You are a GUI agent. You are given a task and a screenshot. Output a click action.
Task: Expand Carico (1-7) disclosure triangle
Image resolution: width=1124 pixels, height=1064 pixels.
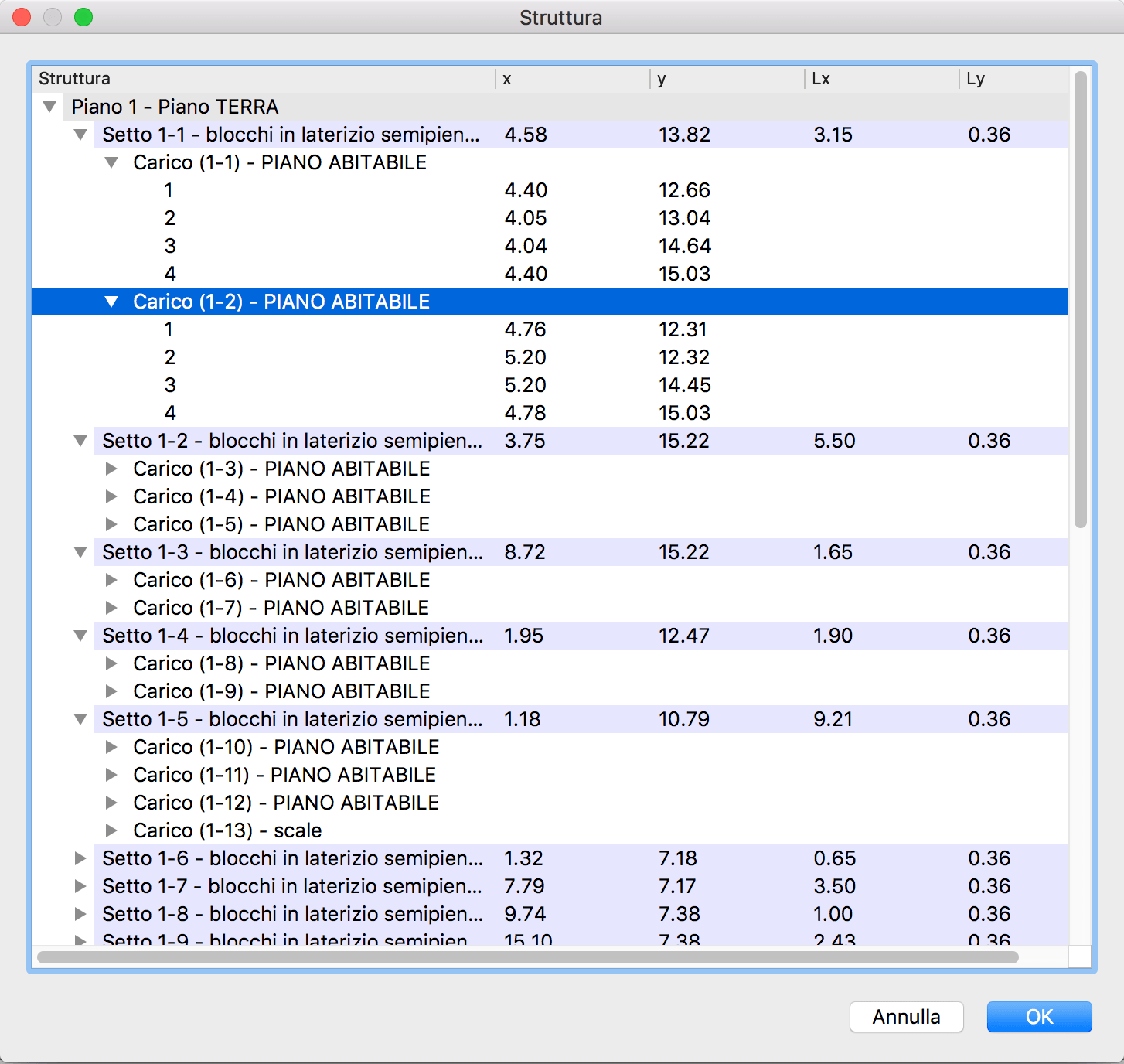111,608
